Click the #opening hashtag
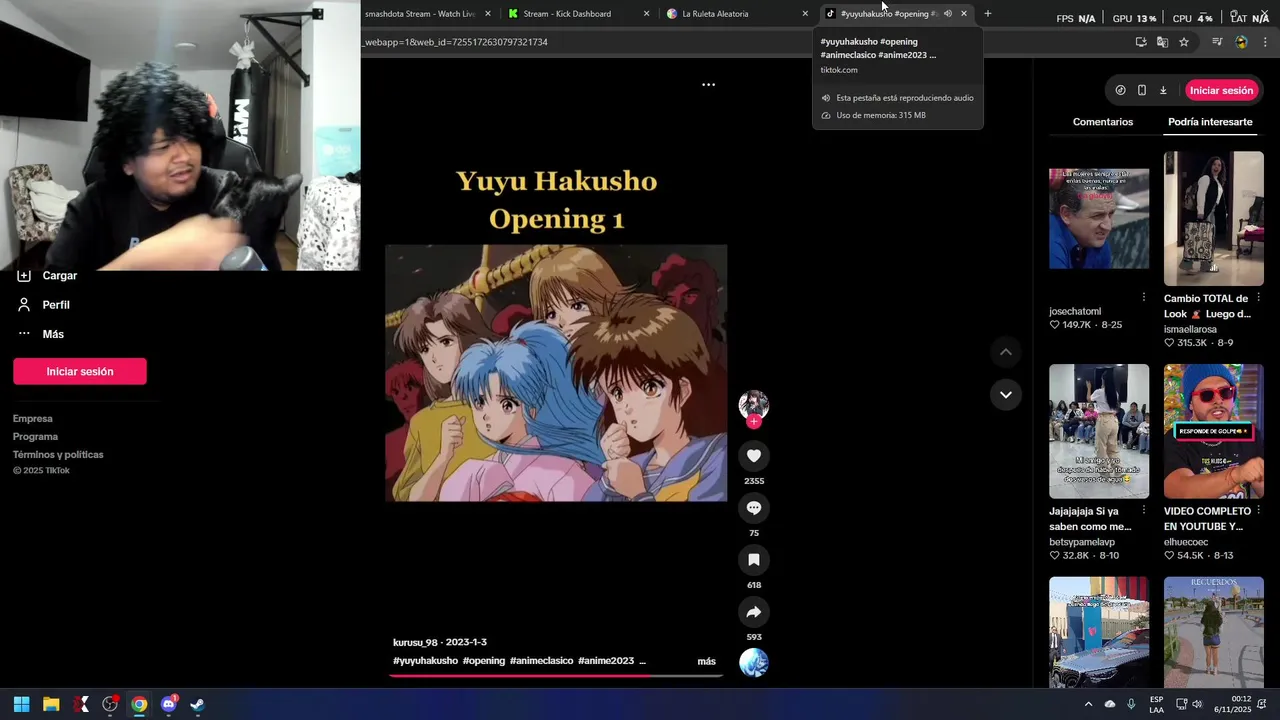This screenshot has width=1280, height=720. point(484,661)
